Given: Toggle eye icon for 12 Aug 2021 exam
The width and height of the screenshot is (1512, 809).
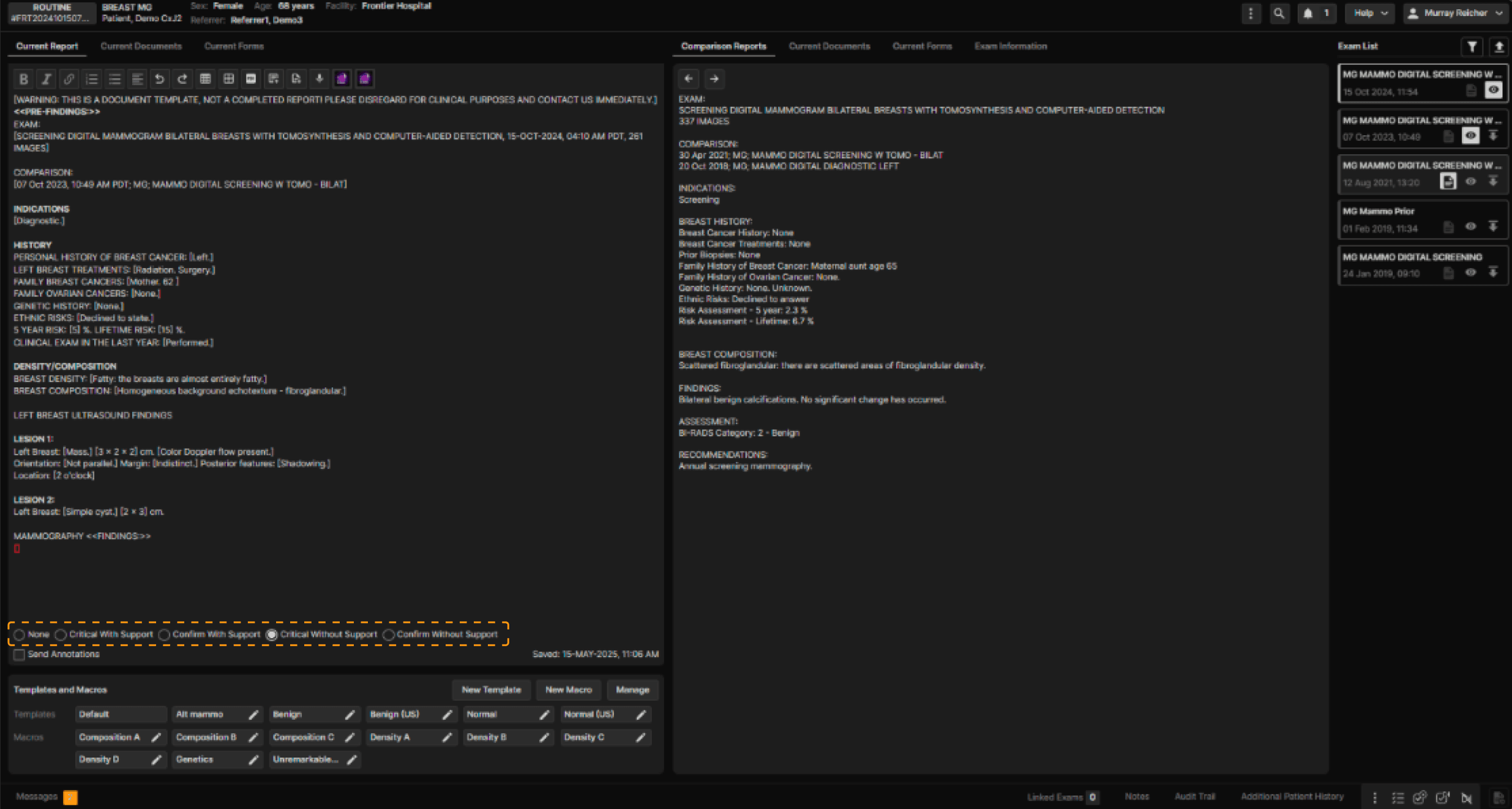Looking at the screenshot, I should (x=1470, y=182).
